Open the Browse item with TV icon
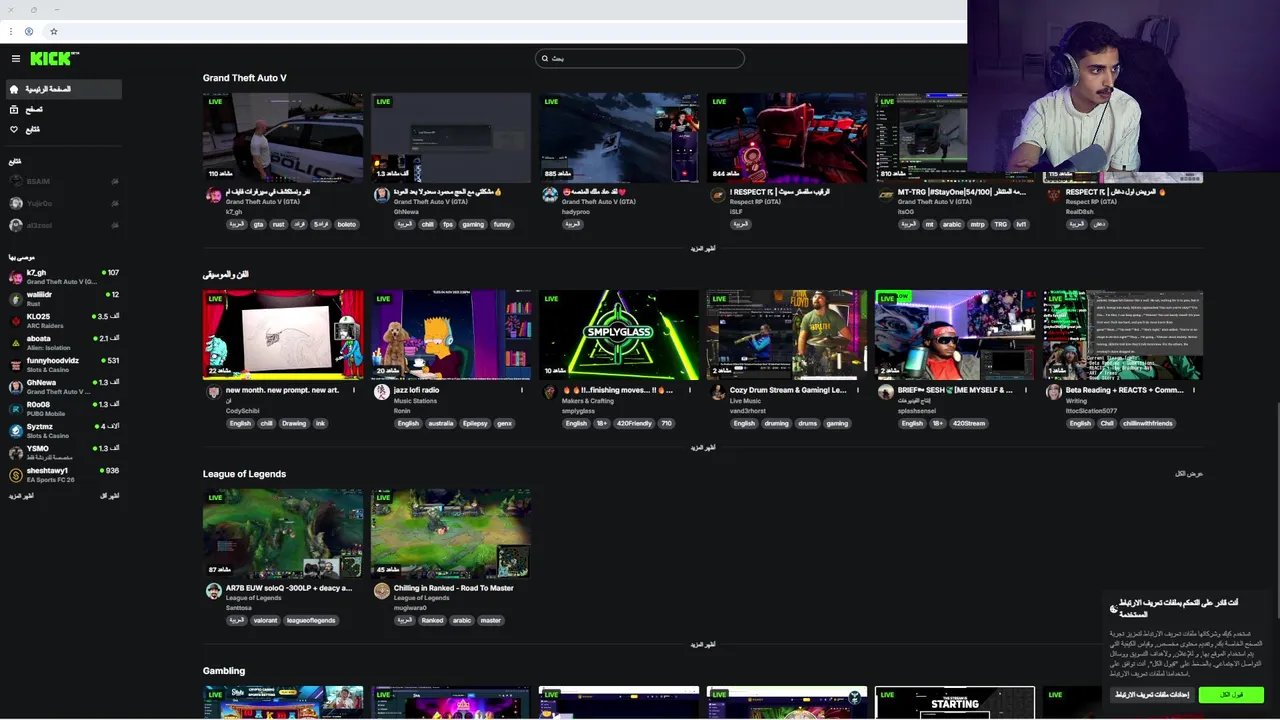This screenshot has width=1280, height=720. (x=62, y=109)
